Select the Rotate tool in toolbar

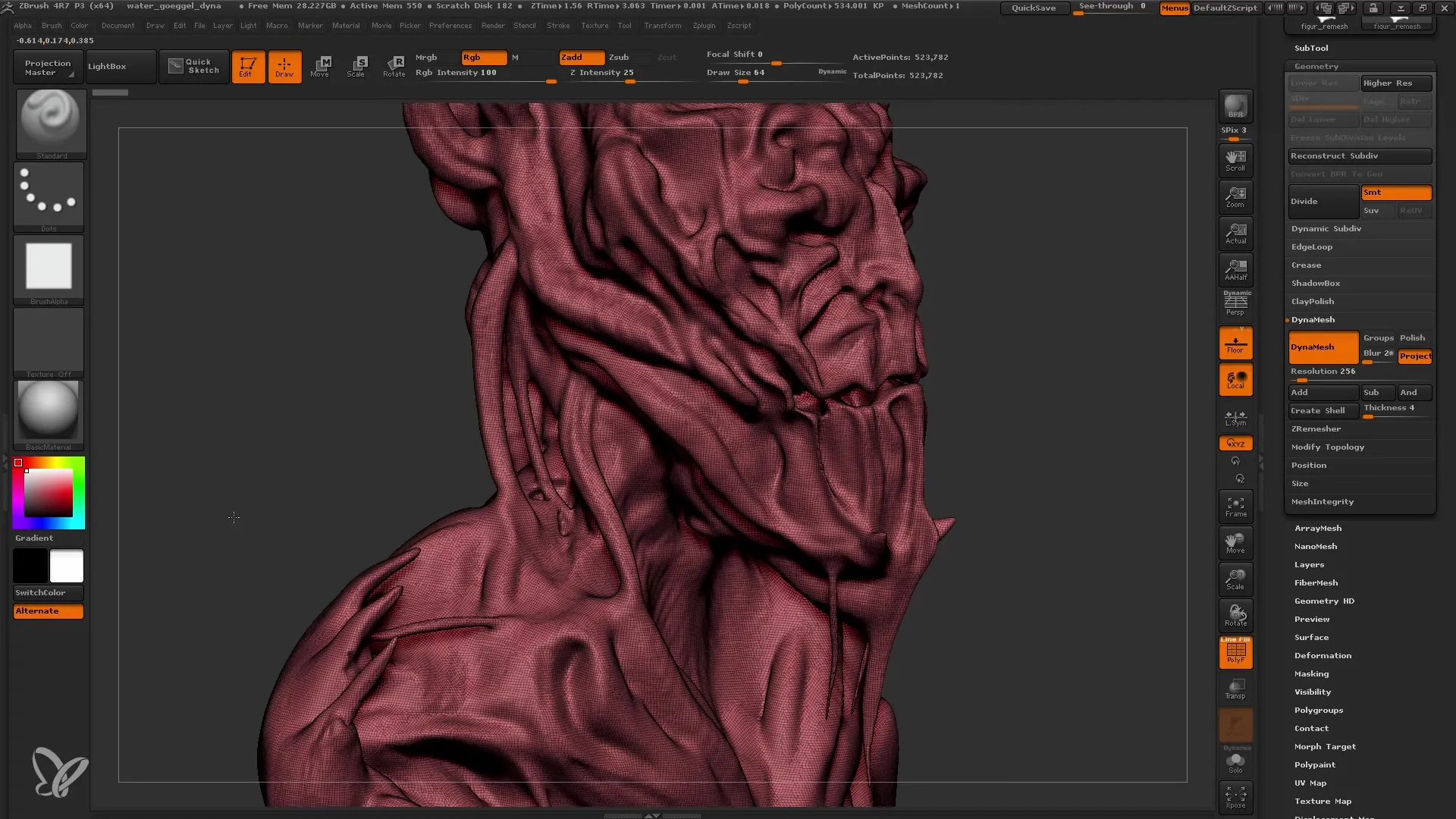coord(393,65)
